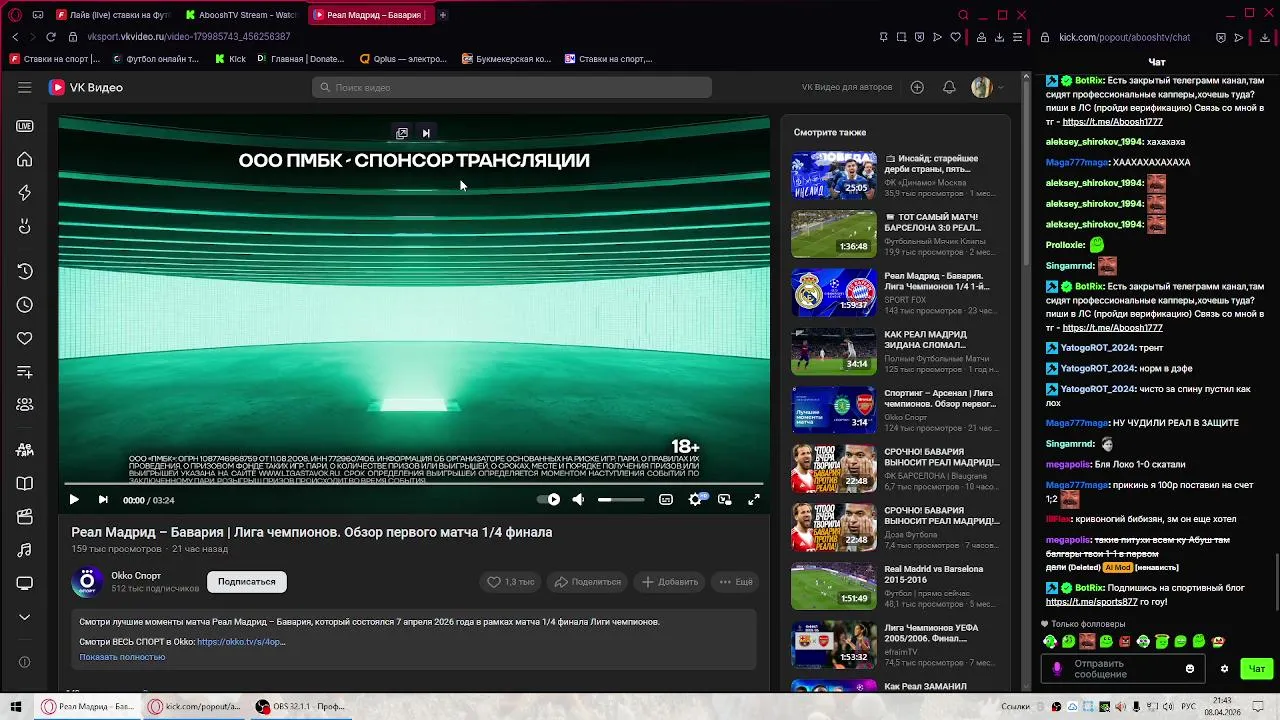Click 'Подписаться' subscribe button
Viewport: 1280px width, 720px height.
(x=247, y=581)
